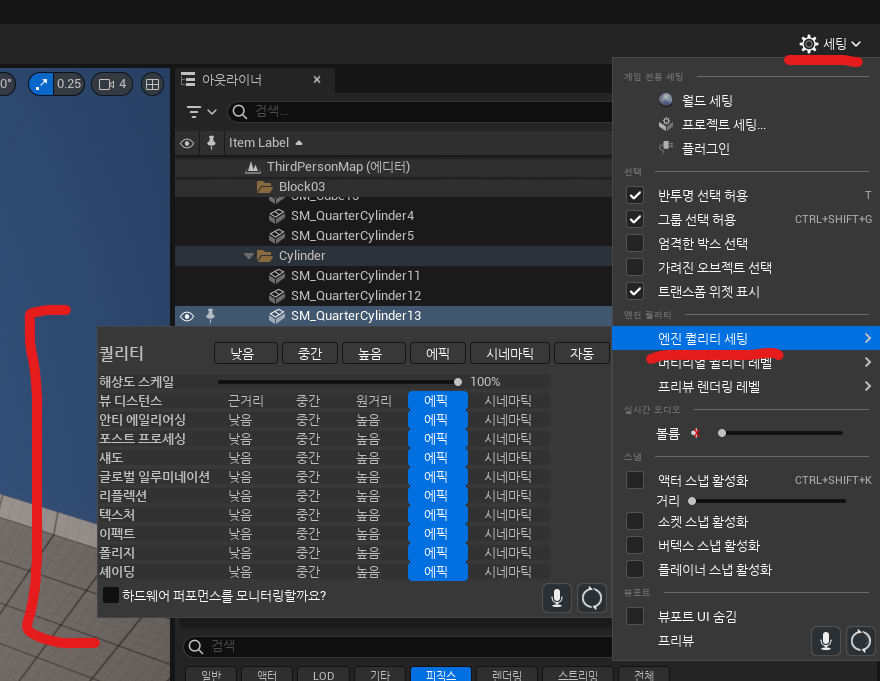The image size is (880, 681).
Task: Toggle 반투명 선택 허용 checkbox
Action: [x=635, y=195]
